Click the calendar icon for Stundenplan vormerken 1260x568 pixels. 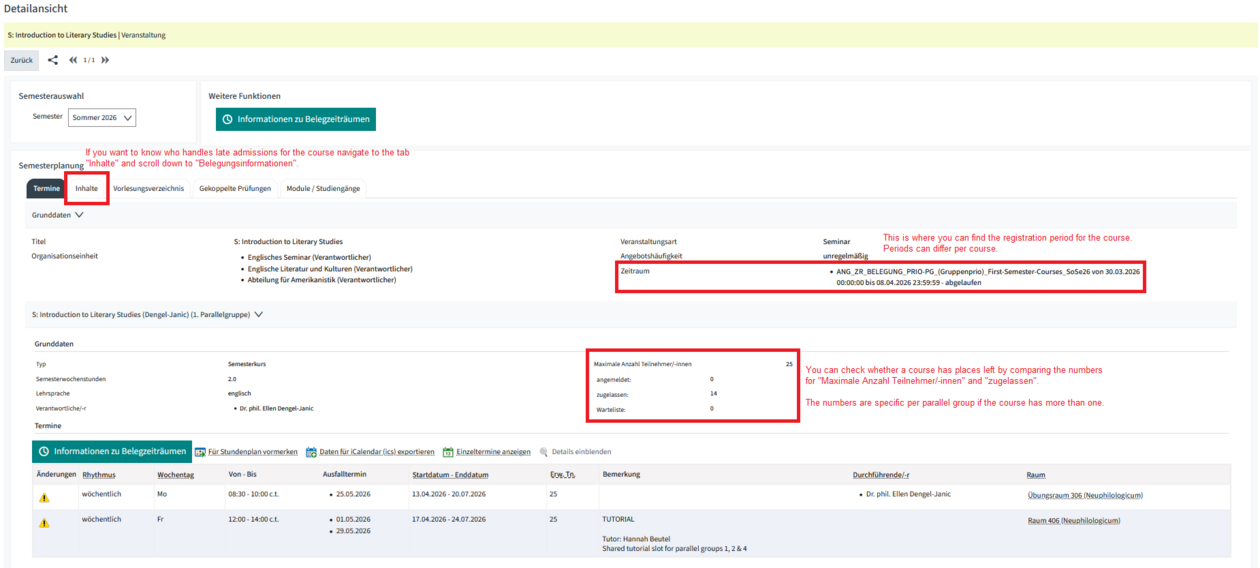pyautogui.click(x=200, y=452)
